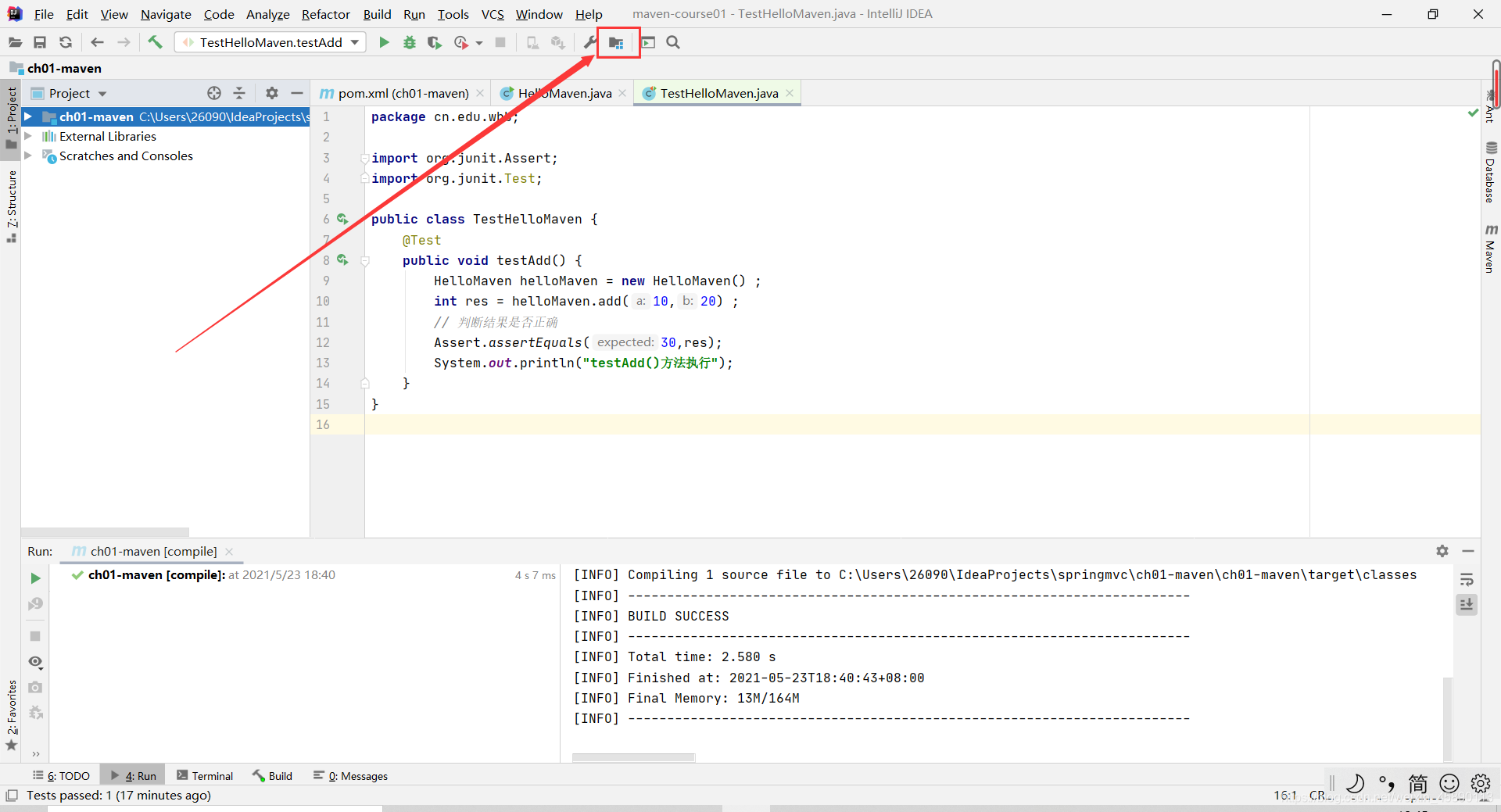Select the TestHelloMaven.java tab

pyautogui.click(x=718, y=93)
